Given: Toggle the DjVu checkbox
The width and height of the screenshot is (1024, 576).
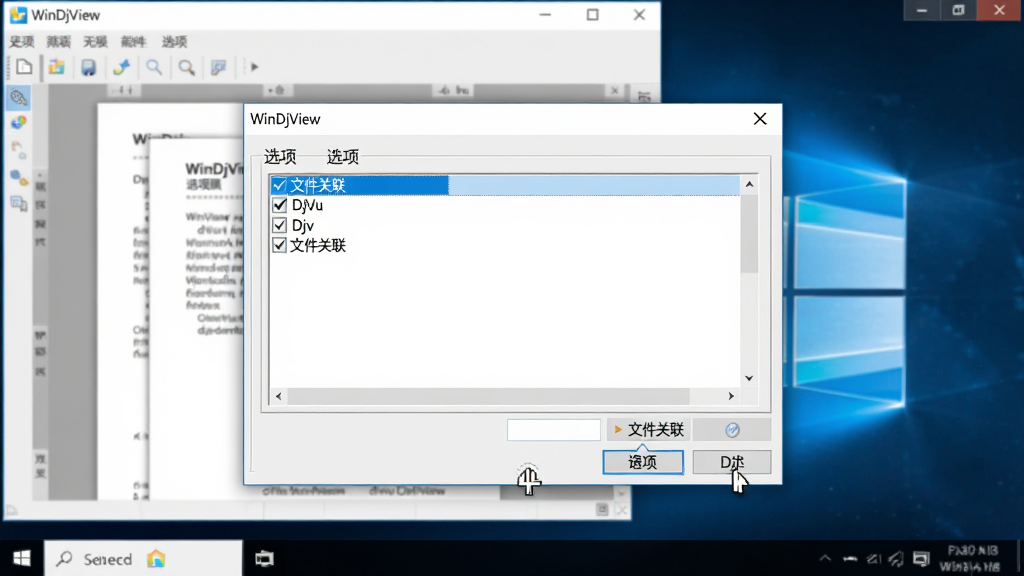Looking at the screenshot, I should (280, 205).
